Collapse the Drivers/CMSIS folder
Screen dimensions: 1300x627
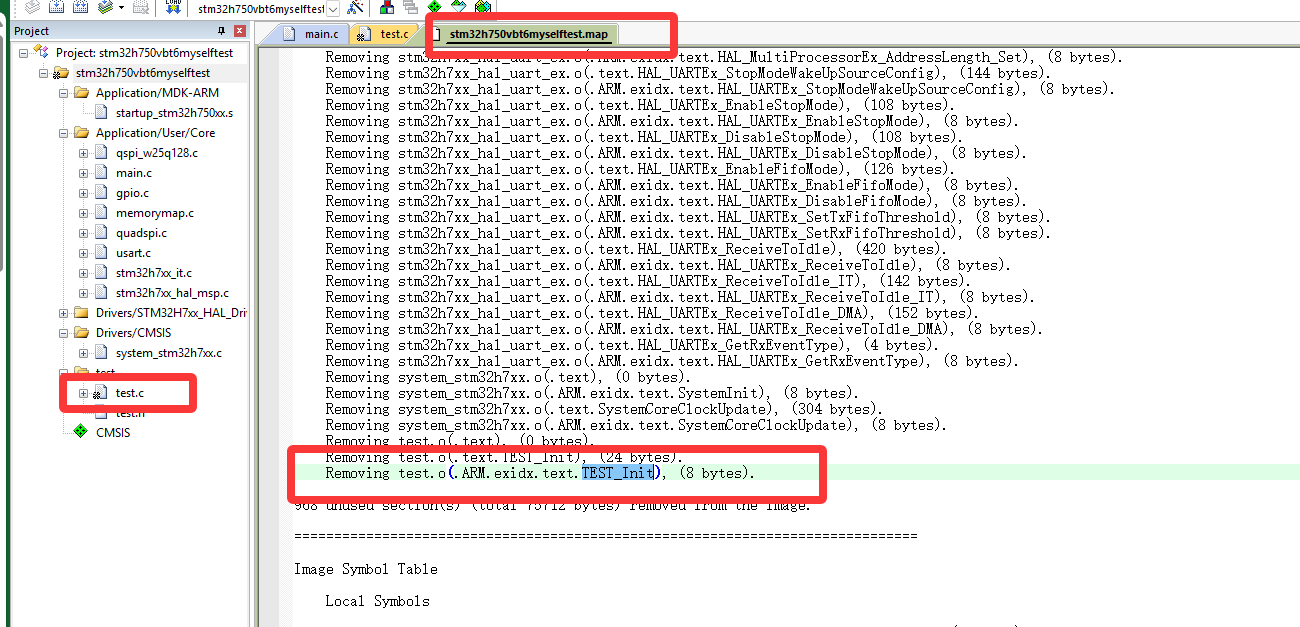[63, 333]
